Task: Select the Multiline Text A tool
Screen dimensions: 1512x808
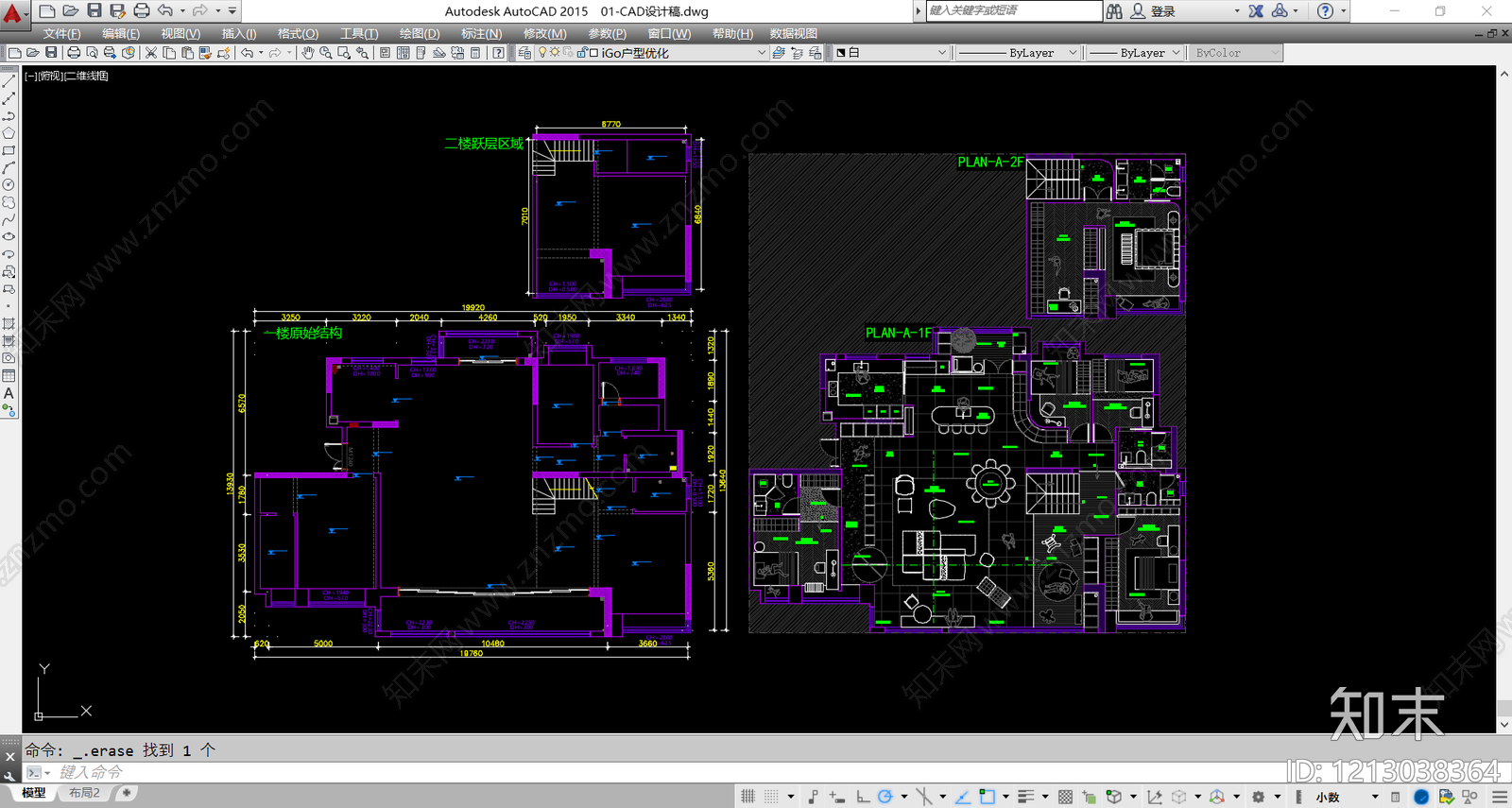Action: (x=9, y=393)
